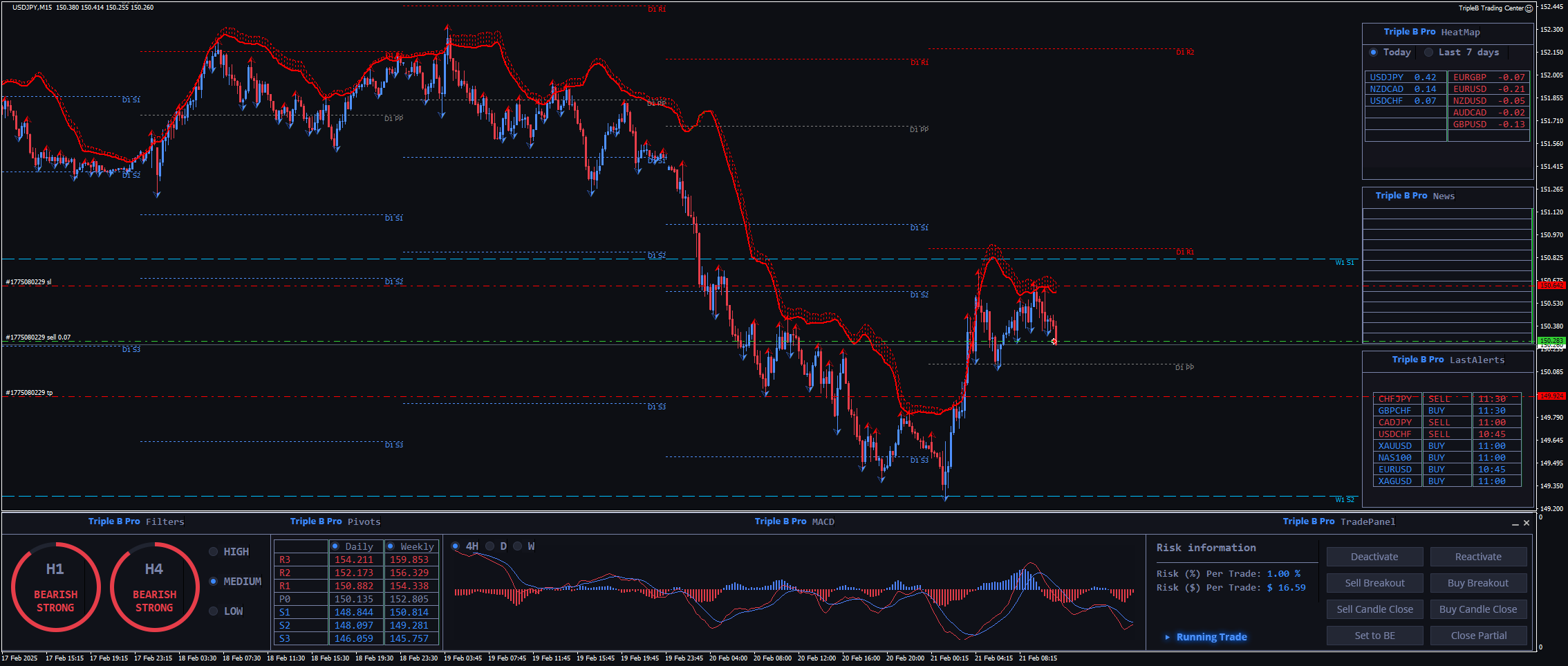The width and height of the screenshot is (1568, 666).
Task: Set MACD timeframe to W
Action: click(x=518, y=546)
